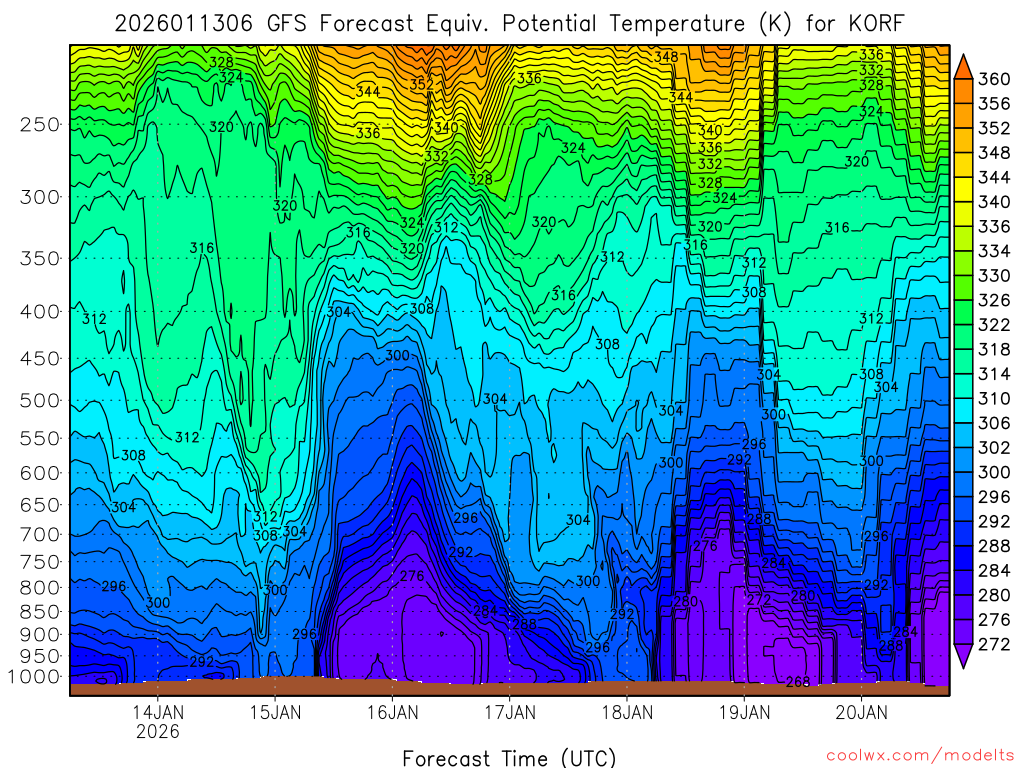1024x768 pixels.
Task: Click the 326 value on the color legend
Action: point(994,300)
